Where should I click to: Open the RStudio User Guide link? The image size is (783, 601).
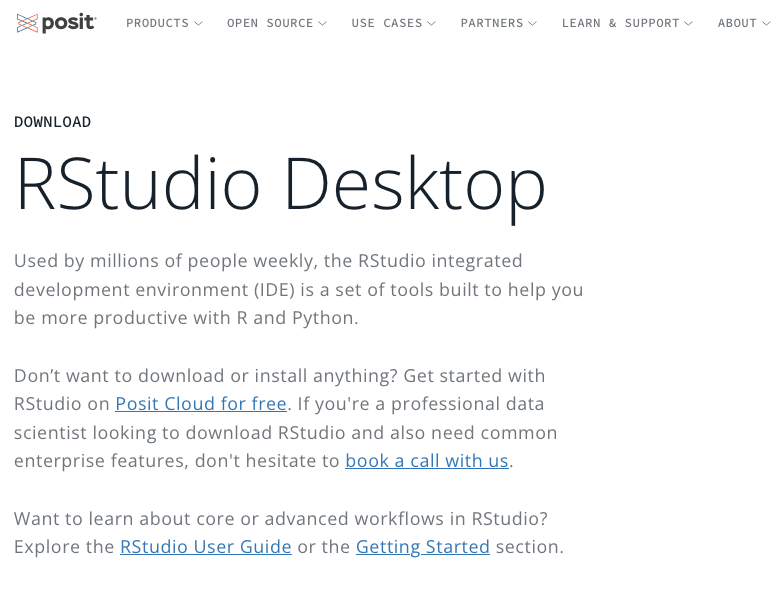206,547
